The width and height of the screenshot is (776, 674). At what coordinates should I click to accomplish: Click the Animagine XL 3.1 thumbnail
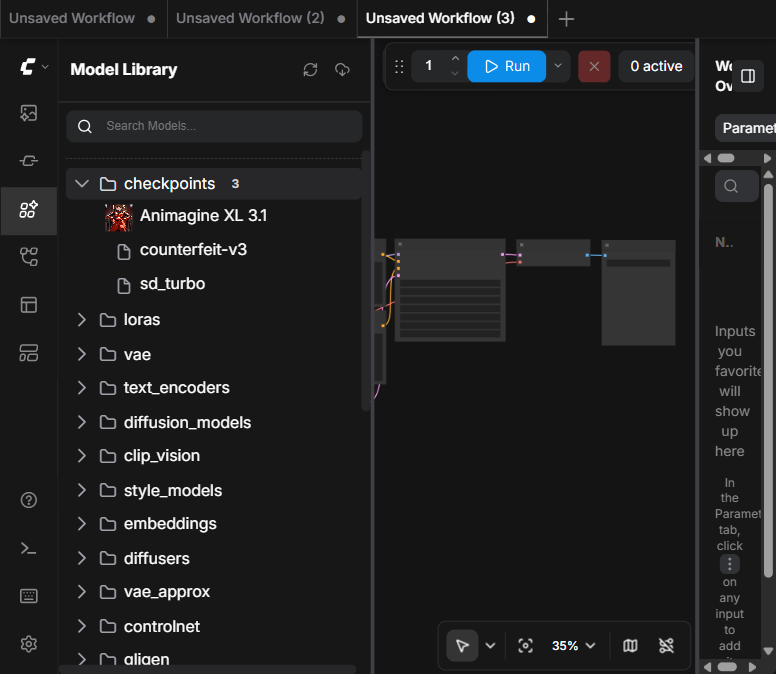119,218
